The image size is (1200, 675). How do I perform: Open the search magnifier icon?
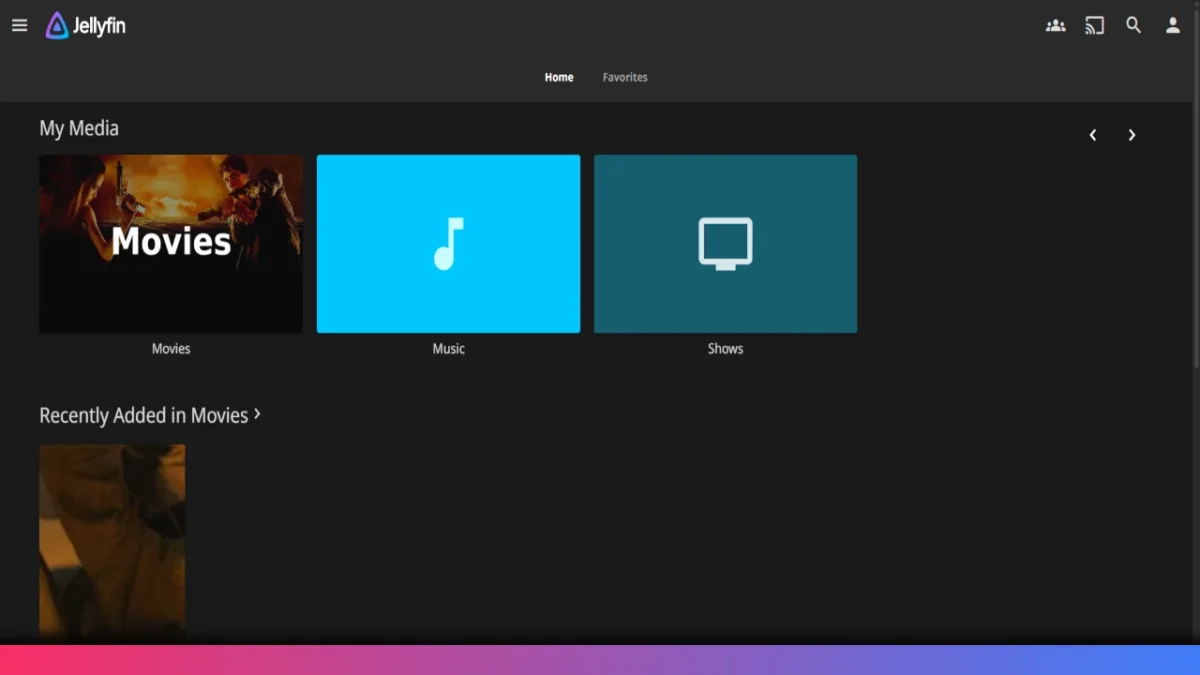[x=1133, y=26]
